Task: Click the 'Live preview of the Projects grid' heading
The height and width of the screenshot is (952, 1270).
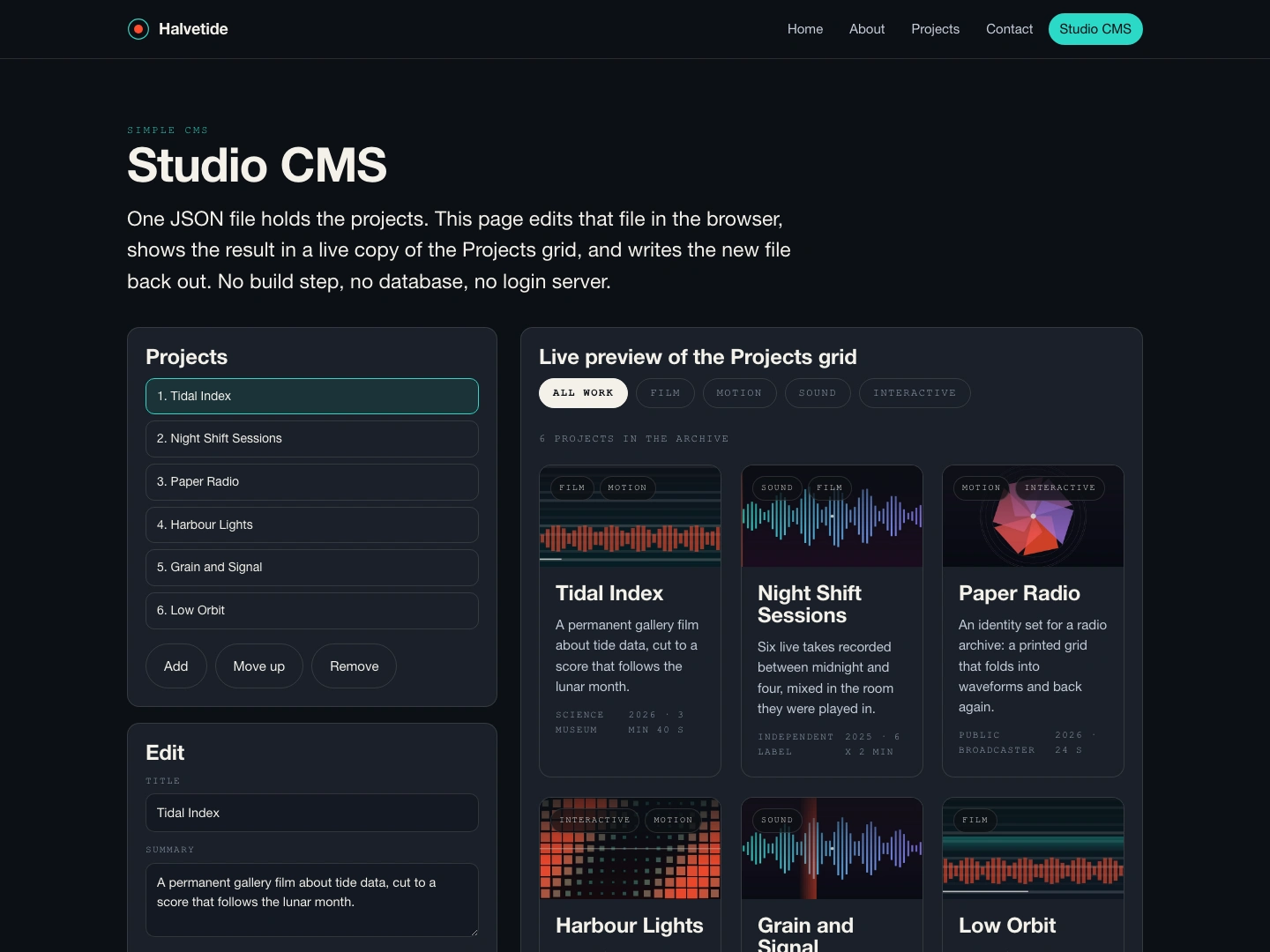Action: click(698, 357)
